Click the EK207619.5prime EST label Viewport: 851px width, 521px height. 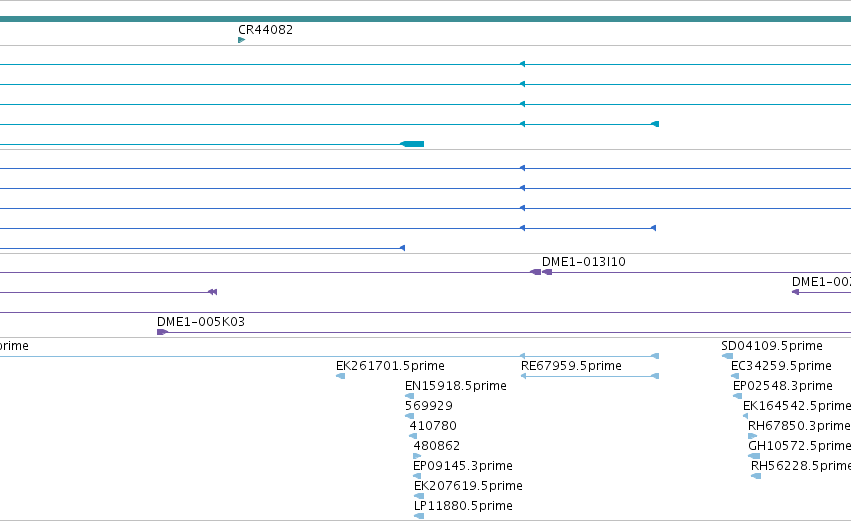(x=468, y=486)
